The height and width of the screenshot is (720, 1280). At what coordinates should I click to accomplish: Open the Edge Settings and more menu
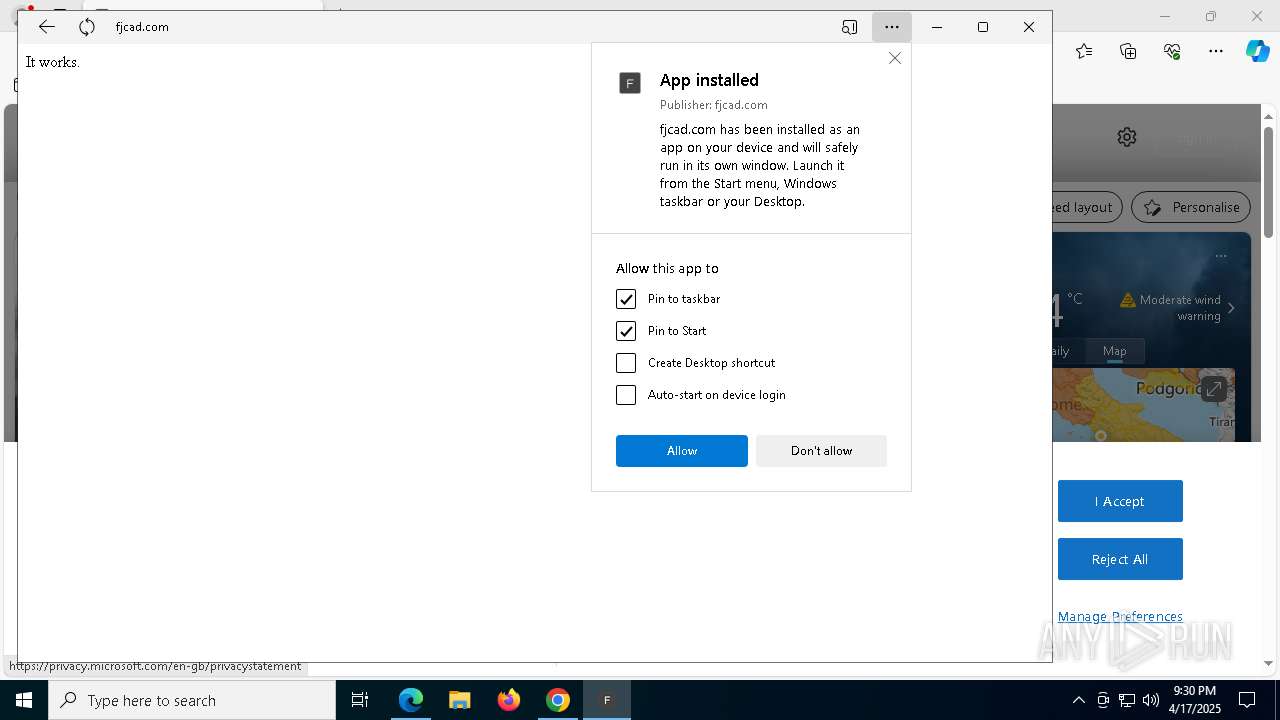(x=1216, y=51)
